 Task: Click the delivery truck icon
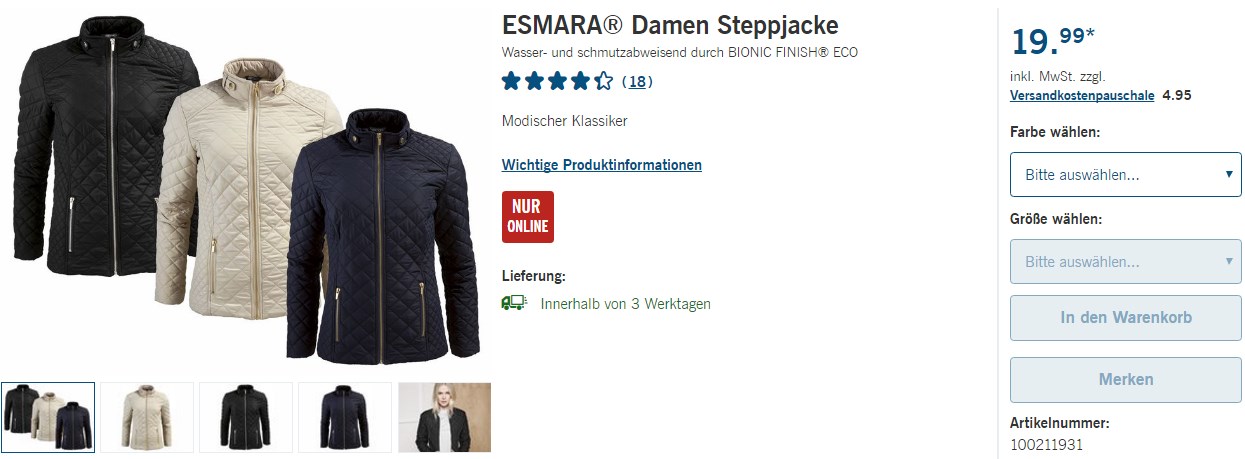[514, 303]
